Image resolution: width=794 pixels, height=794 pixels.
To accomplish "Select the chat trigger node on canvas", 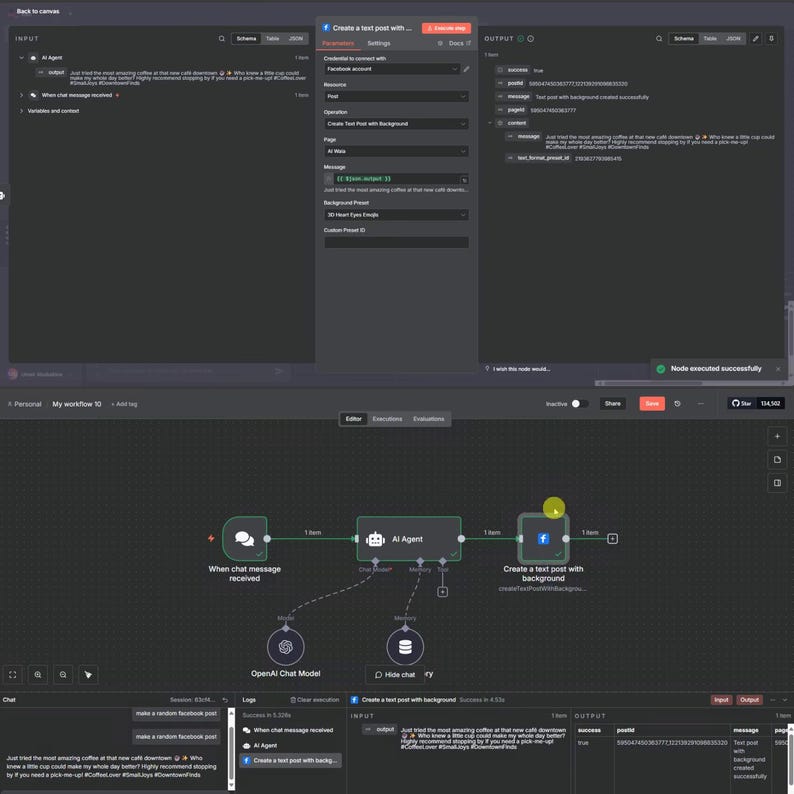I will click(245, 538).
